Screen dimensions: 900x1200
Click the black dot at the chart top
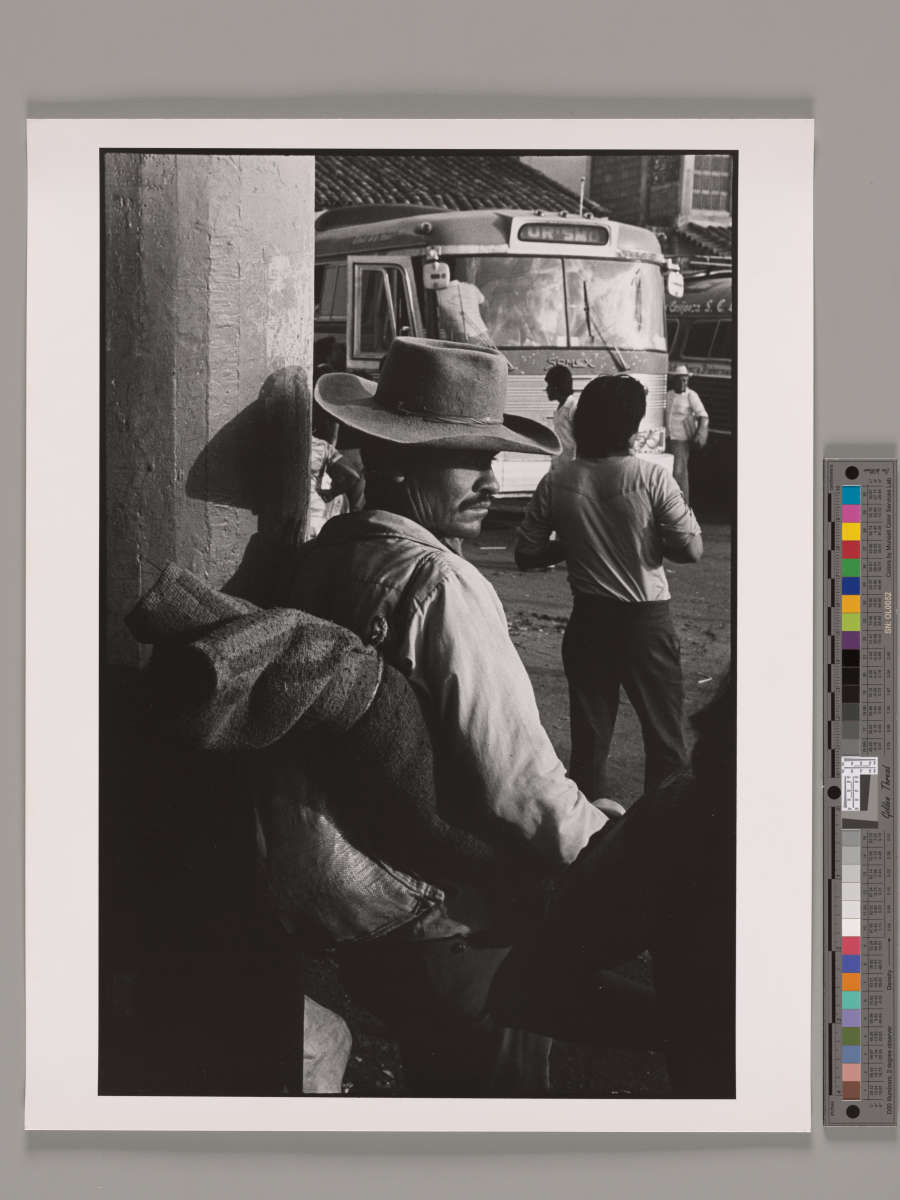pyautogui.click(x=850, y=472)
